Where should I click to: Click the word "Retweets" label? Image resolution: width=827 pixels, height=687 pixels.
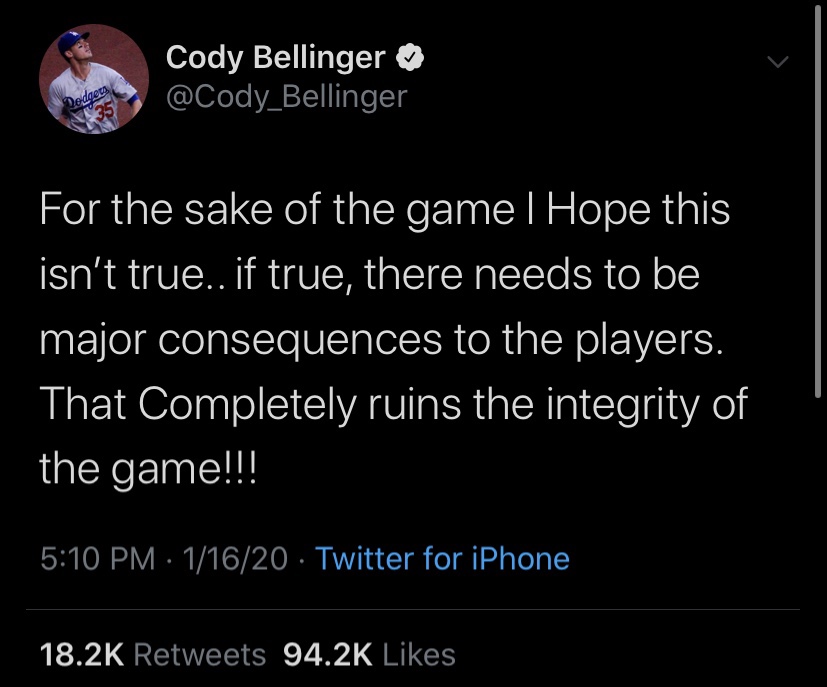click(x=199, y=655)
